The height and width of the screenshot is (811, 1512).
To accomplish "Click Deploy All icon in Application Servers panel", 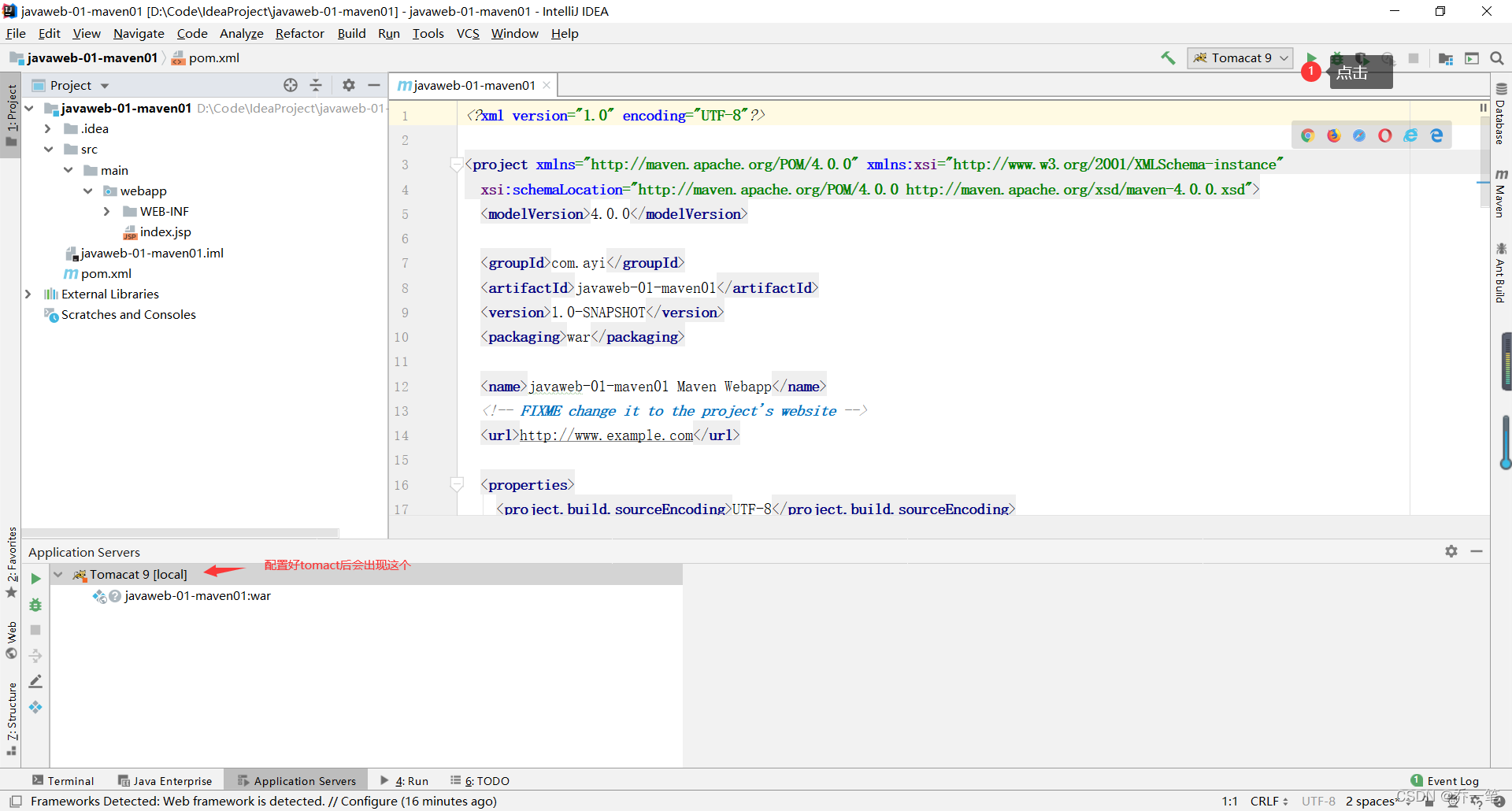I will 35,656.
